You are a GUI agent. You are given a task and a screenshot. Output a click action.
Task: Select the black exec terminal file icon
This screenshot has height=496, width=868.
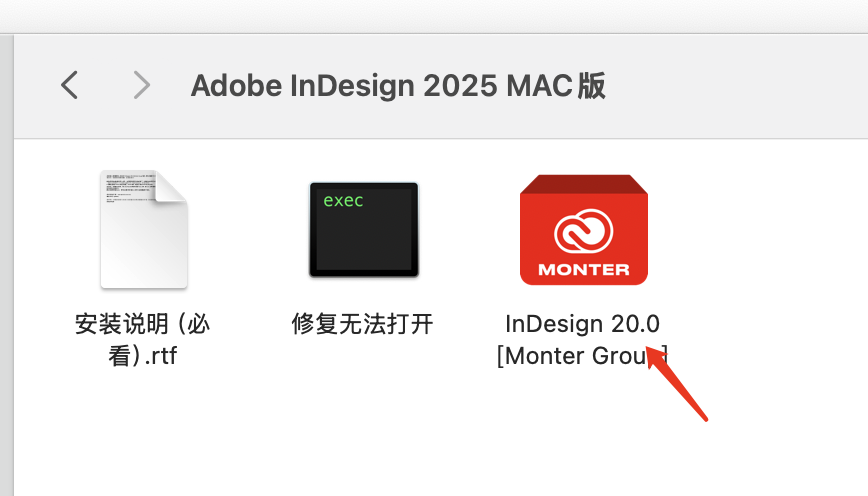click(363, 229)
